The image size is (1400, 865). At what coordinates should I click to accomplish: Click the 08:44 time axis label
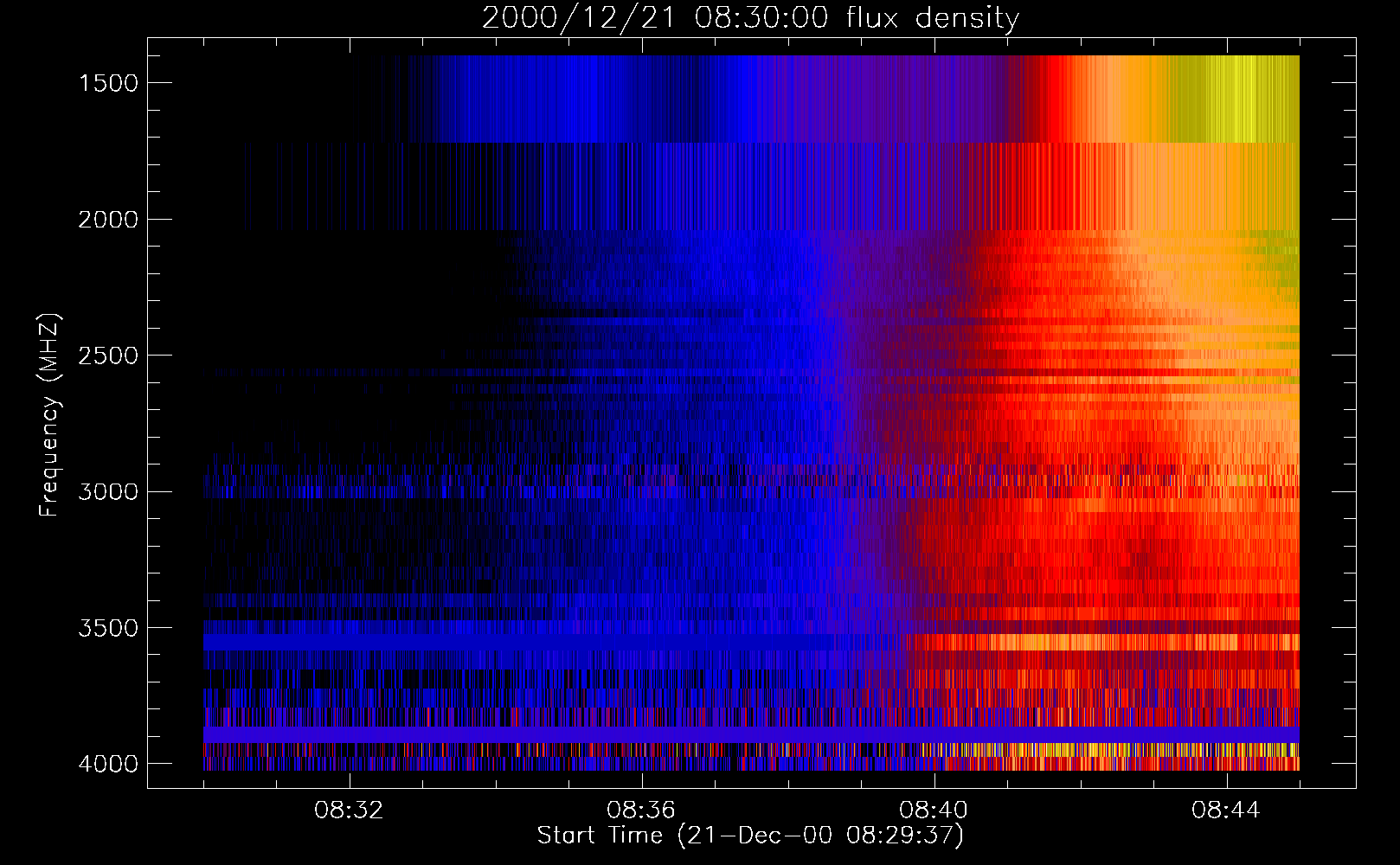tap(1226, 811)
